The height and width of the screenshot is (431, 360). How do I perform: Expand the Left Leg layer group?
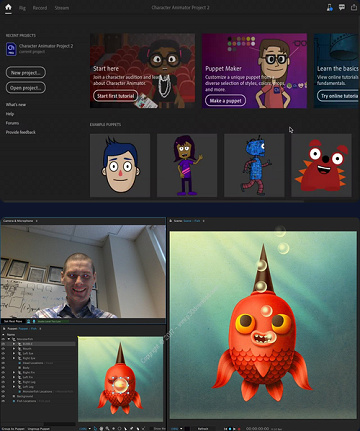(x=14, y=387)
